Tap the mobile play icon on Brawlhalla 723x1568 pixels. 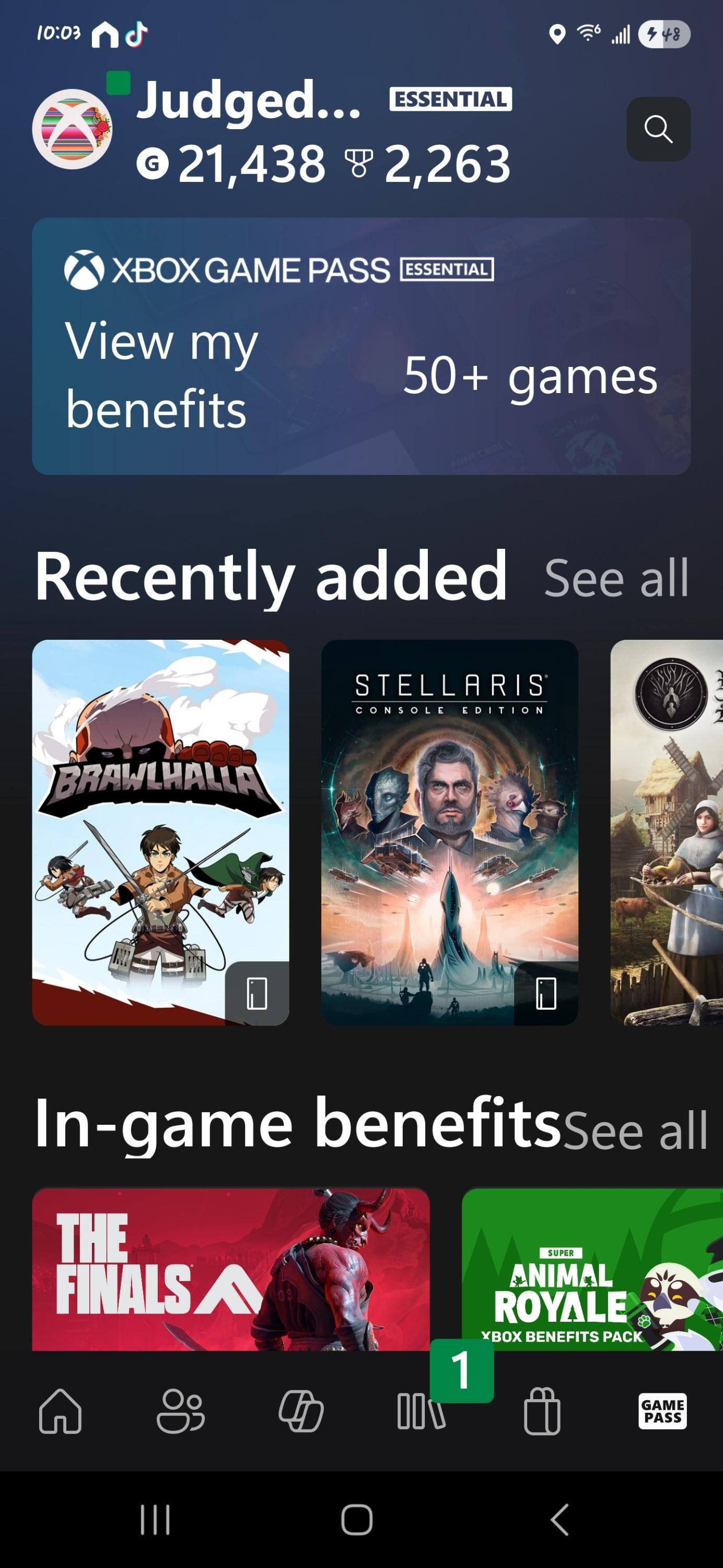257,994
